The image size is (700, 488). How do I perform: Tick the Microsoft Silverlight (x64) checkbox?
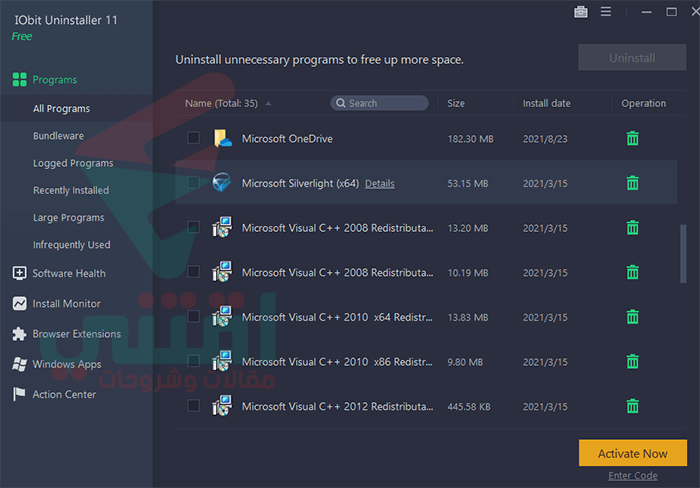(193, 182)
